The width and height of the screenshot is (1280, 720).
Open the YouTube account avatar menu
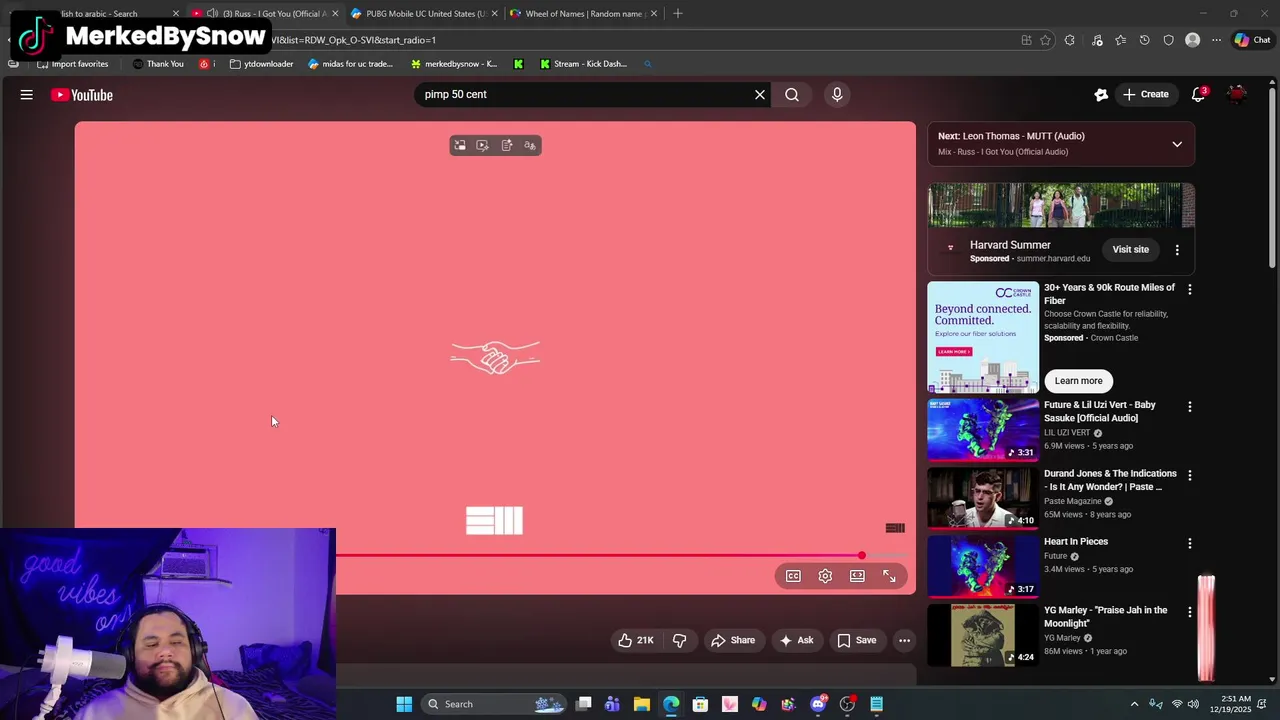(x=1238, y=95)
